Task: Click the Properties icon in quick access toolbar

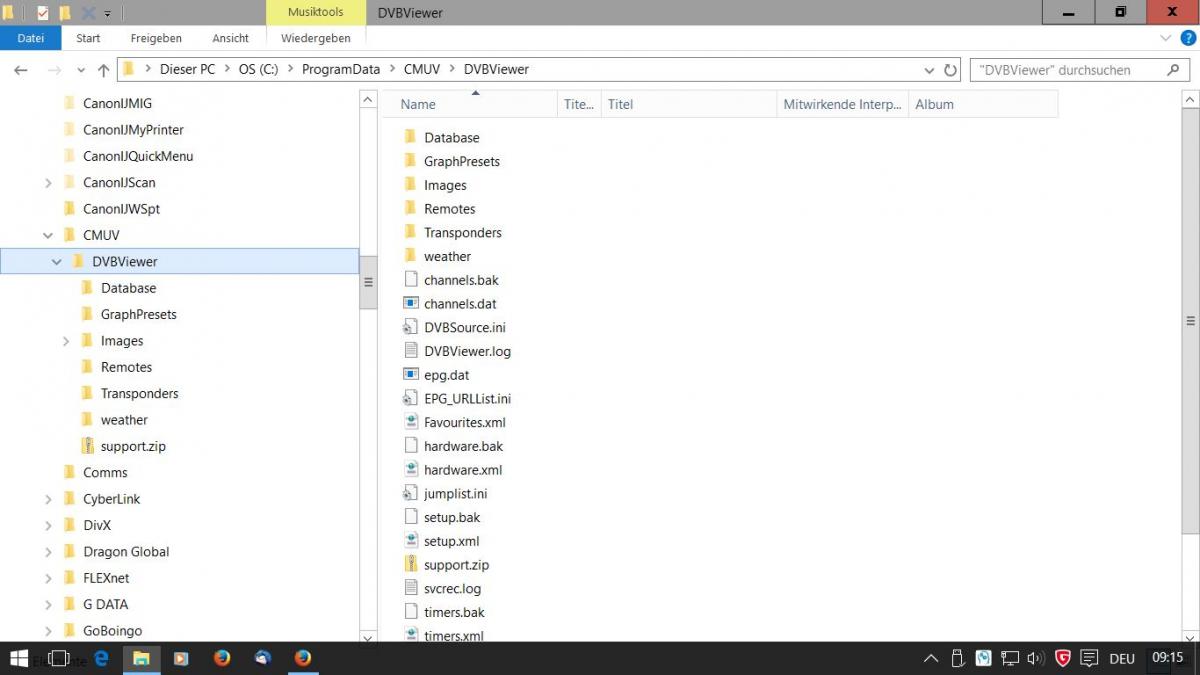Action: coord(43,13)
